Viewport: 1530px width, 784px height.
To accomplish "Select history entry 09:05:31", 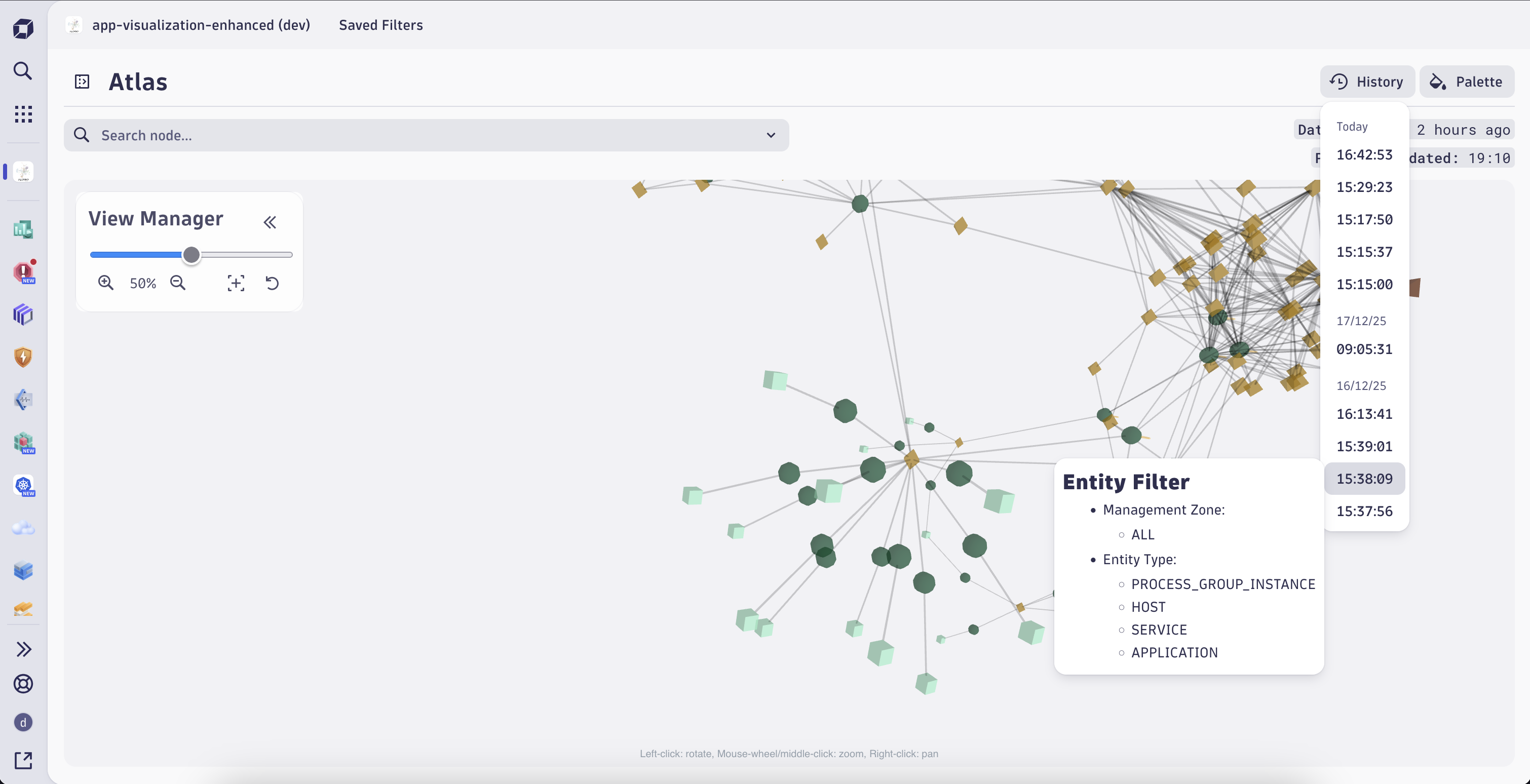I will (1364, 349).
